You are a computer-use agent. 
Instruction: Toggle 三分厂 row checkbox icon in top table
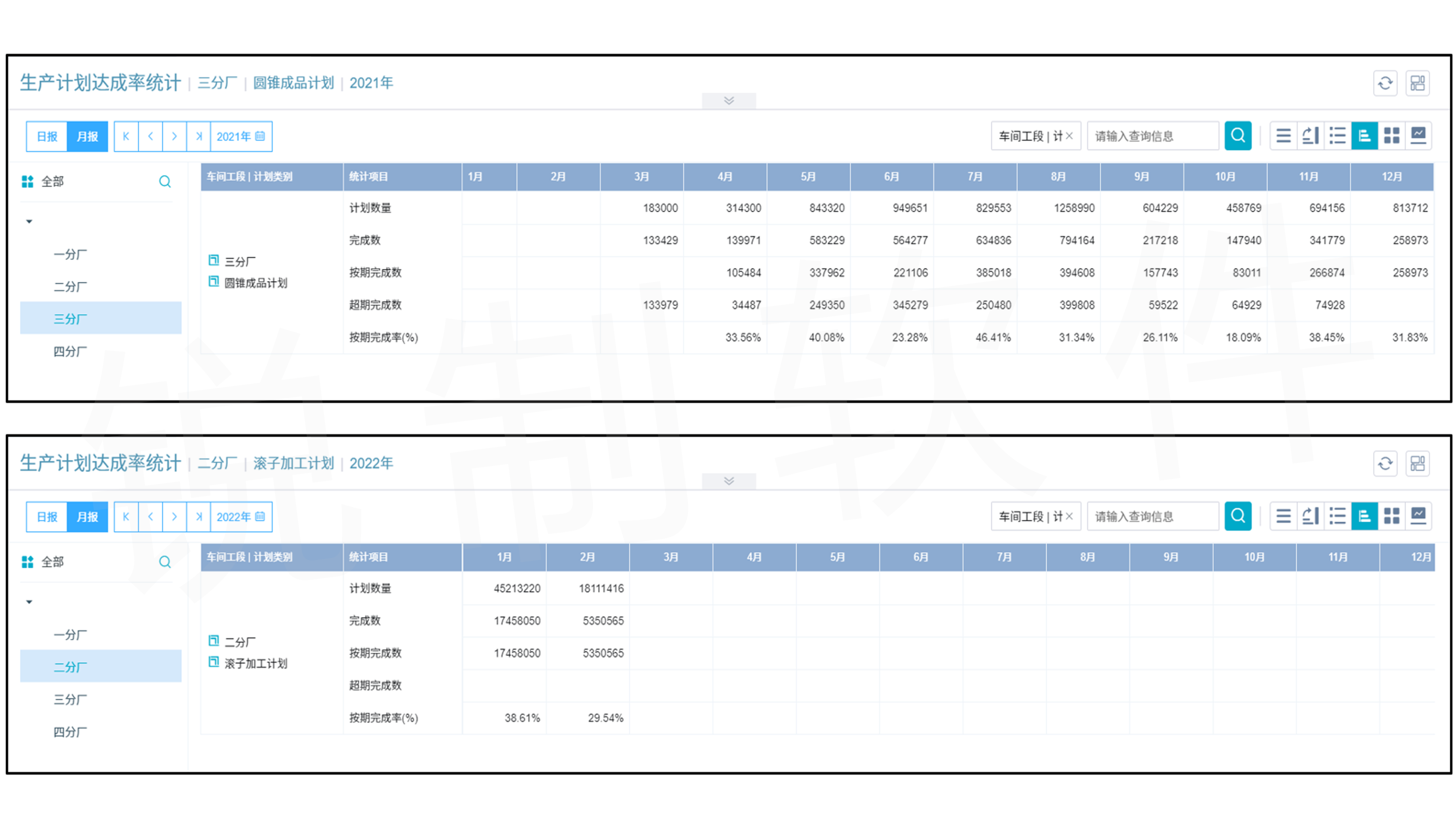214,261
